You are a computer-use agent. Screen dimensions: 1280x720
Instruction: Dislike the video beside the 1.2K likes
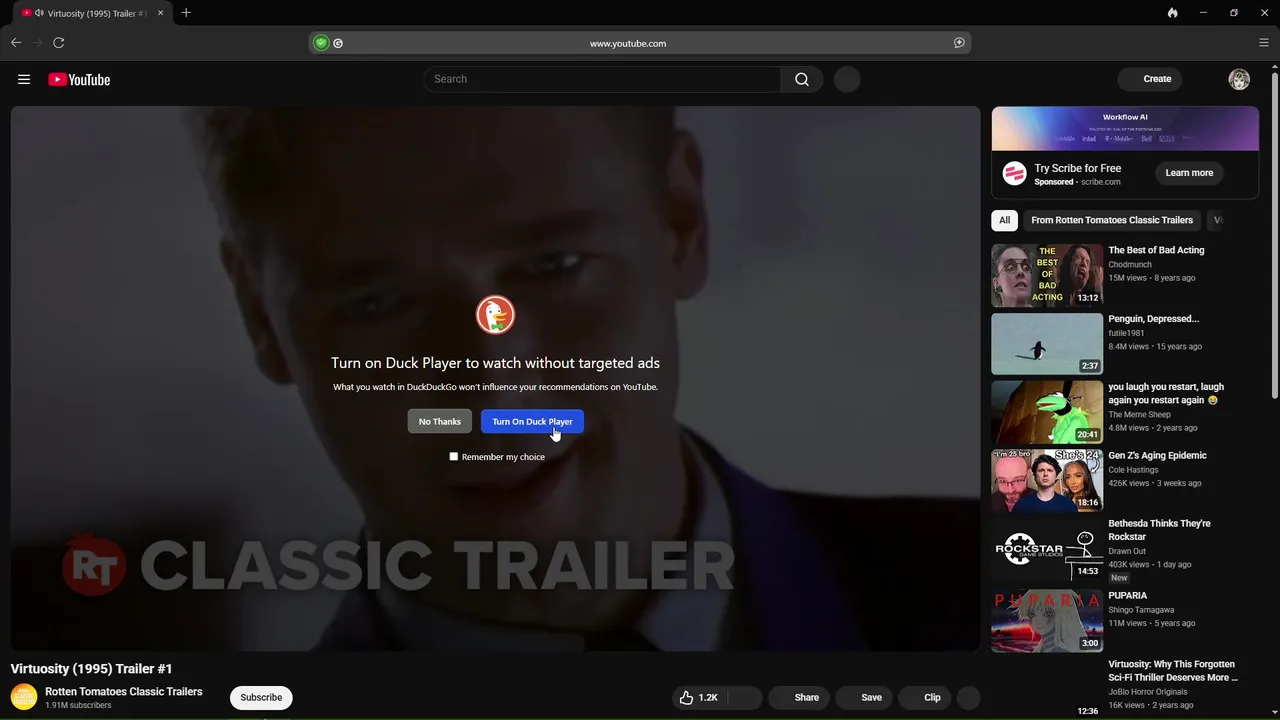pyautogui.click(x=745, y=698)
